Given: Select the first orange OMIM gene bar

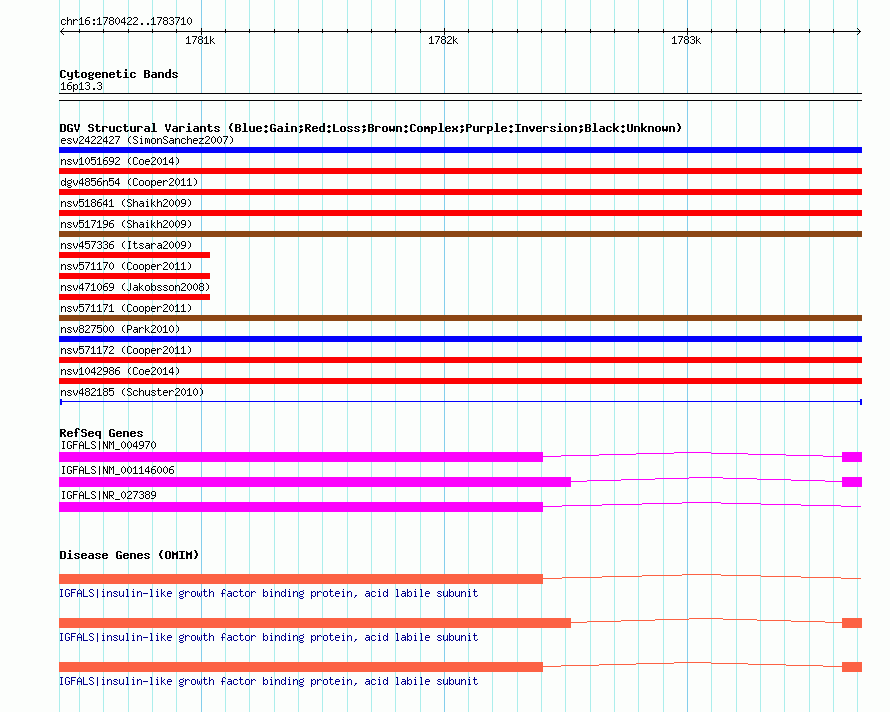Looking at the screenshot, I should point(301,579).
